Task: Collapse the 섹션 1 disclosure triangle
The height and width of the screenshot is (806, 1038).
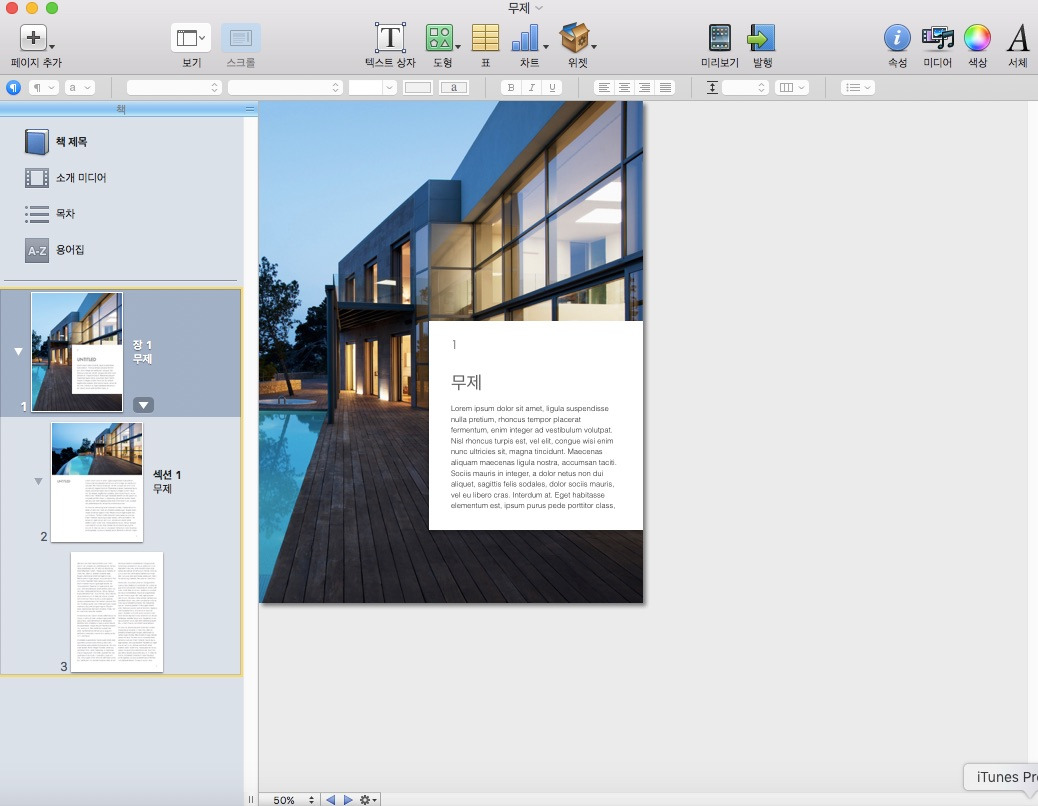Action: (x=38, y=481)
